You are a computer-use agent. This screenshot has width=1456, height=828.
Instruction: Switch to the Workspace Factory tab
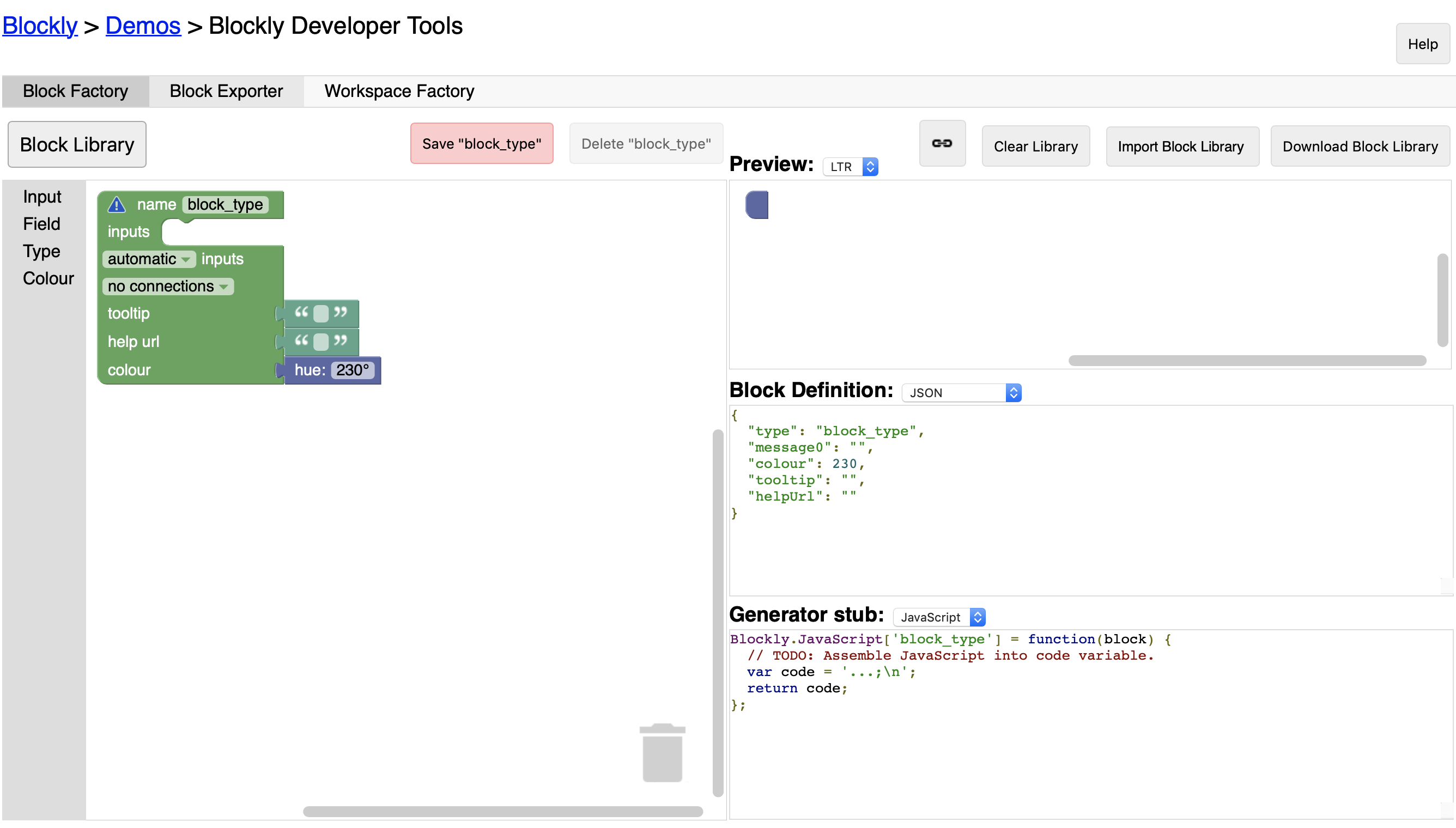click(x=399, y=91)
